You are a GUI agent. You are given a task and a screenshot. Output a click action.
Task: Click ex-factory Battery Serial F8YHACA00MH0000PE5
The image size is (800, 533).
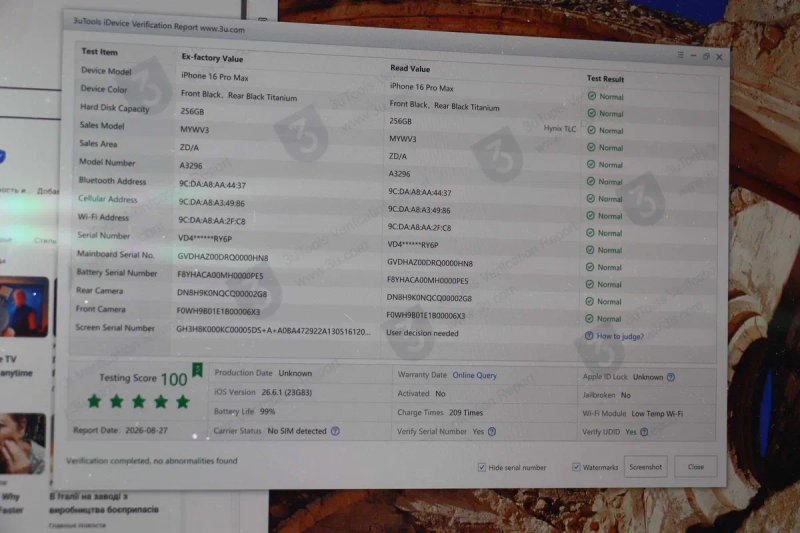coord(220,275)
